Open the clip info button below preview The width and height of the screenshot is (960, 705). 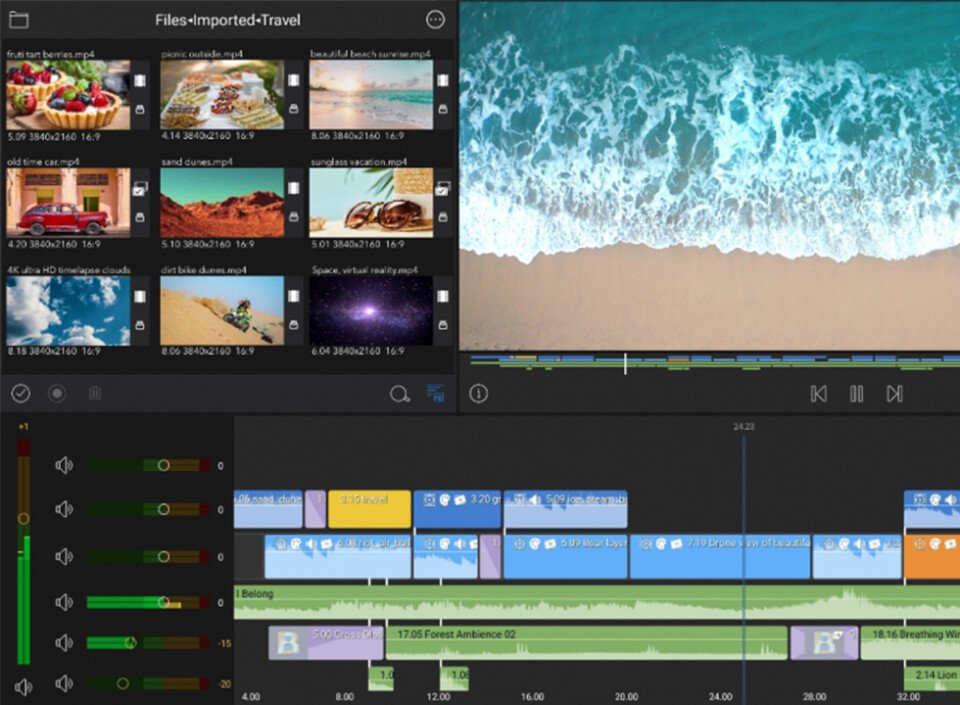[x=479, y=394]
